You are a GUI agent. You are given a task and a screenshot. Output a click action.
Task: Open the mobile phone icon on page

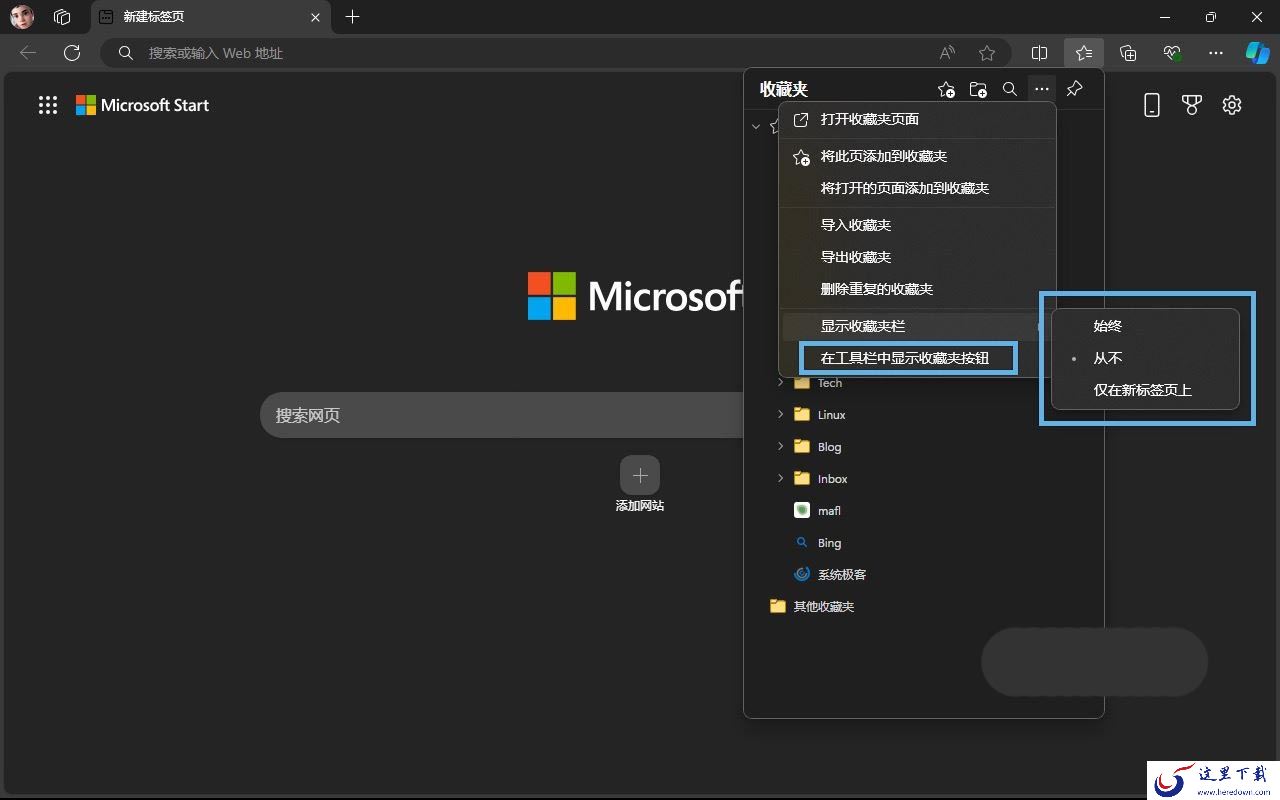click(1152, 105)
